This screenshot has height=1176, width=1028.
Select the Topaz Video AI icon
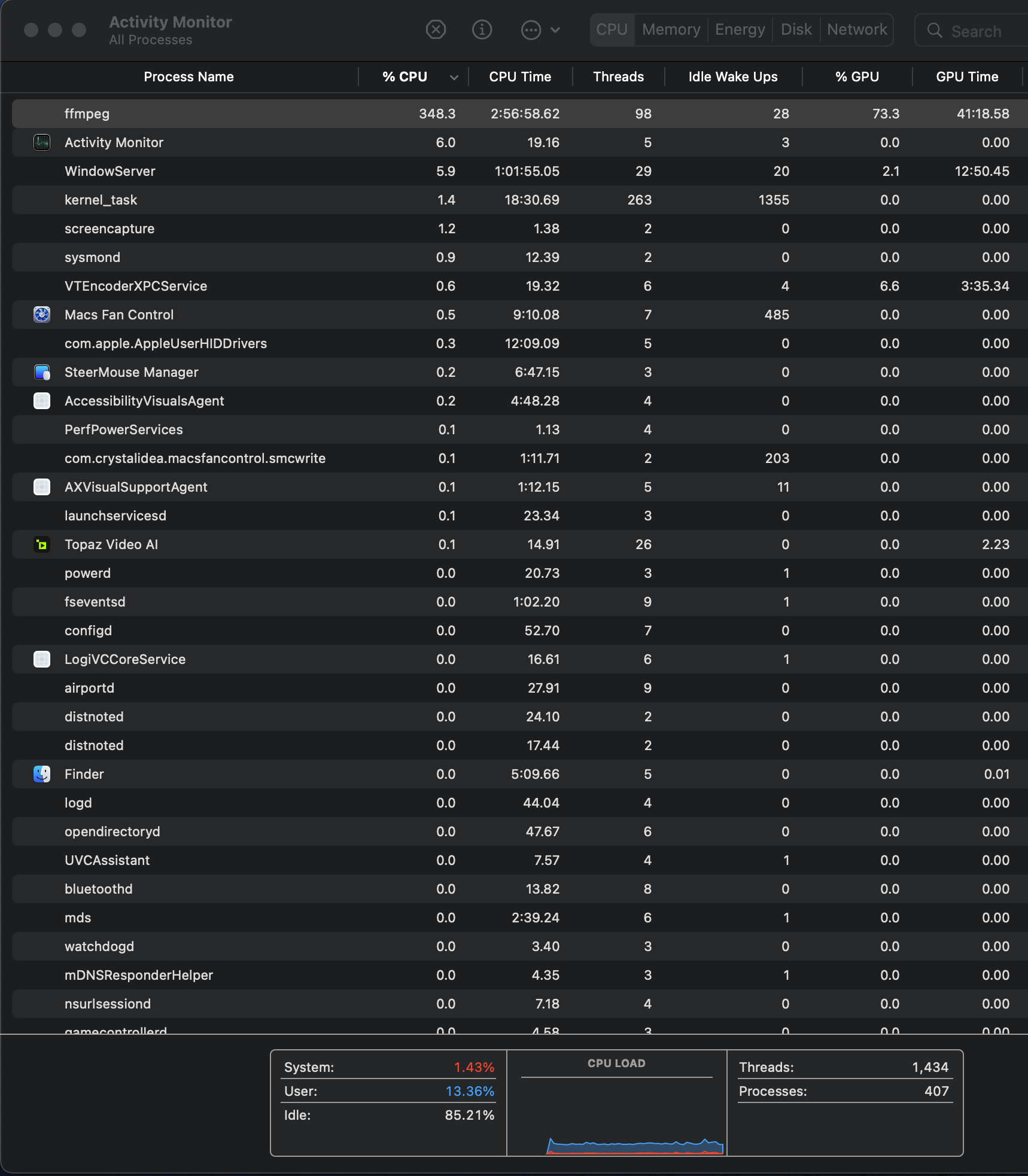[x=42, y=544]
